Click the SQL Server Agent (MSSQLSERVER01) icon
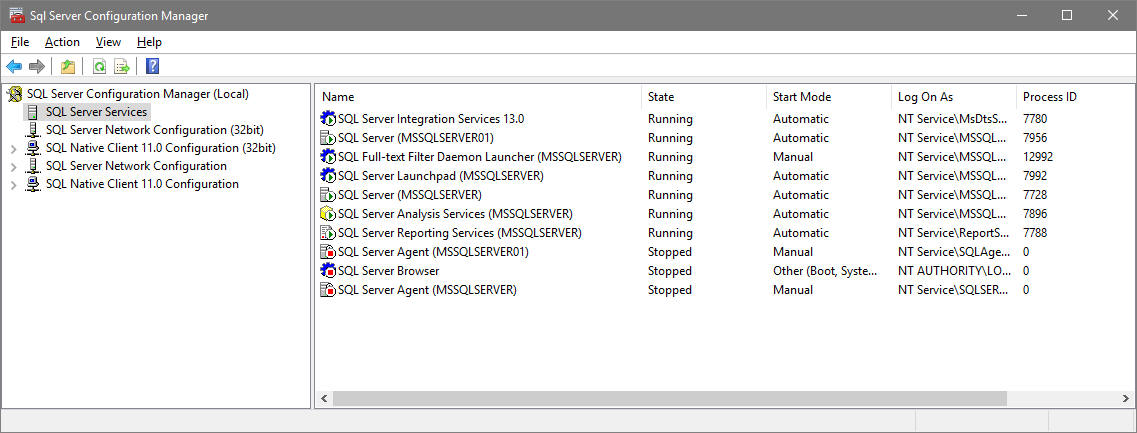Screen dimensions: 1137x433 328,252
